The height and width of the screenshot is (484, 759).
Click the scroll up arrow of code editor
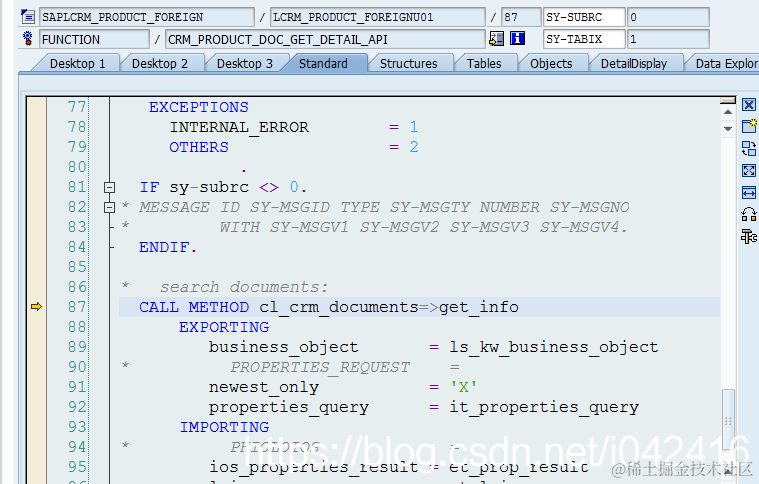(728, 112)
